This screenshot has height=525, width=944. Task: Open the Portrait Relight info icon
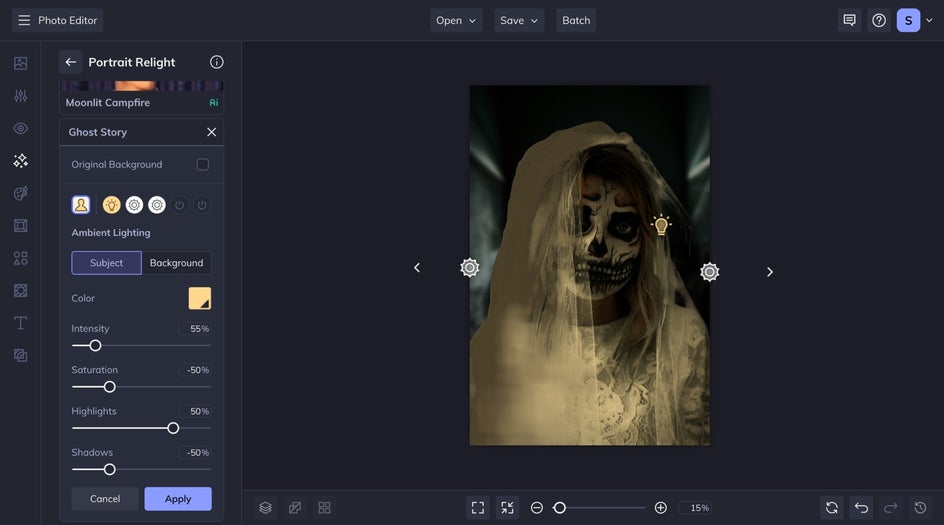click(216, 62)
